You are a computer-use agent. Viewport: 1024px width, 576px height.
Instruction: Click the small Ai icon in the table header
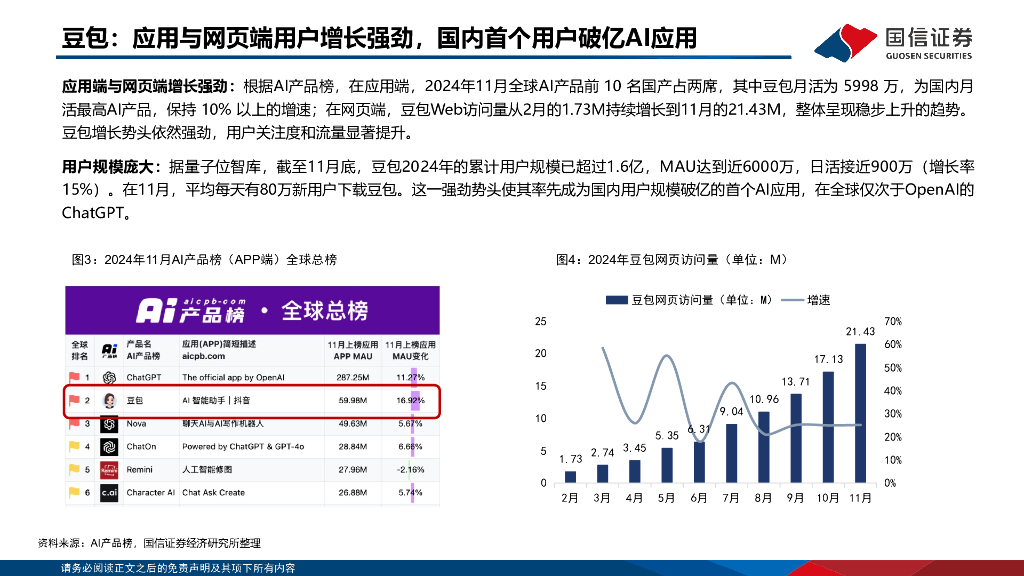point(109,351)
